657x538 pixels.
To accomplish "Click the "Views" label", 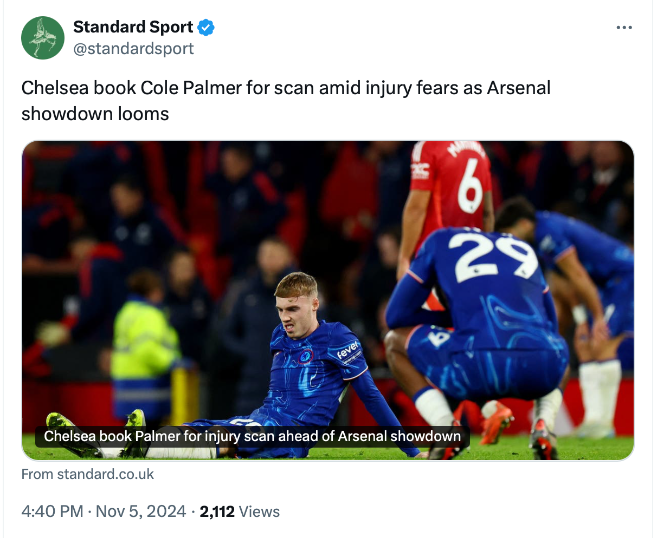I will tap(259, 511).
